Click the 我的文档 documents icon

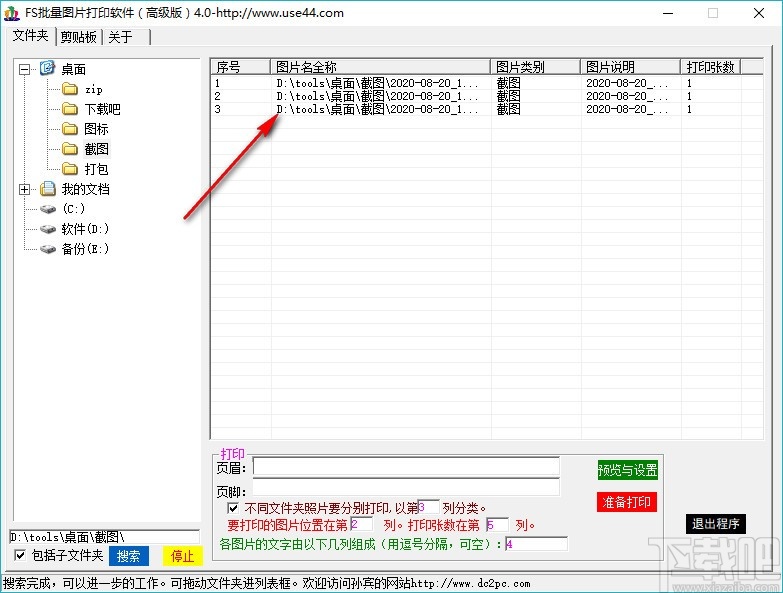(x=47, y=188)
